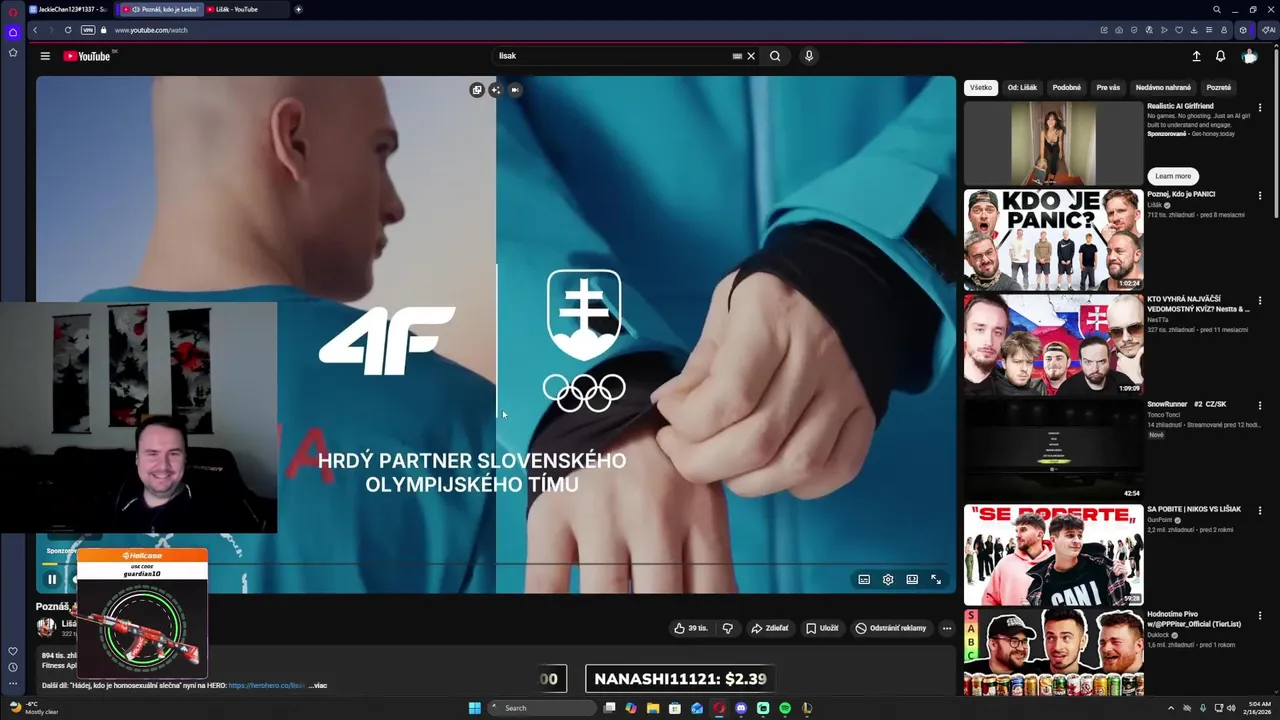The height and width of the screenshot is (720, 1280).
Task: Dislike the video
Action: point(728,628)
